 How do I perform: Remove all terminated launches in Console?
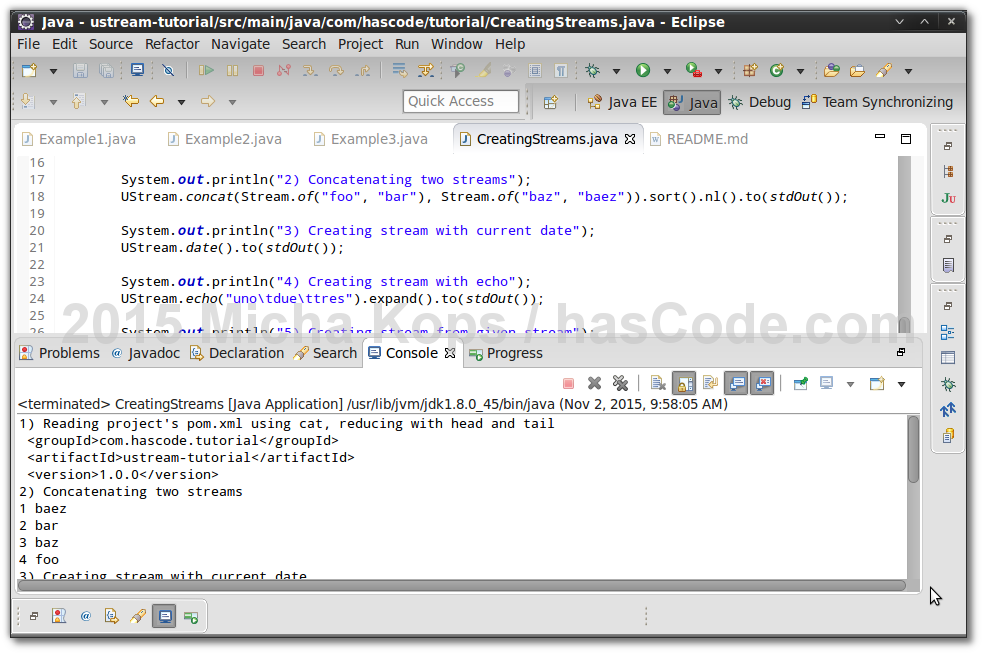622,383
